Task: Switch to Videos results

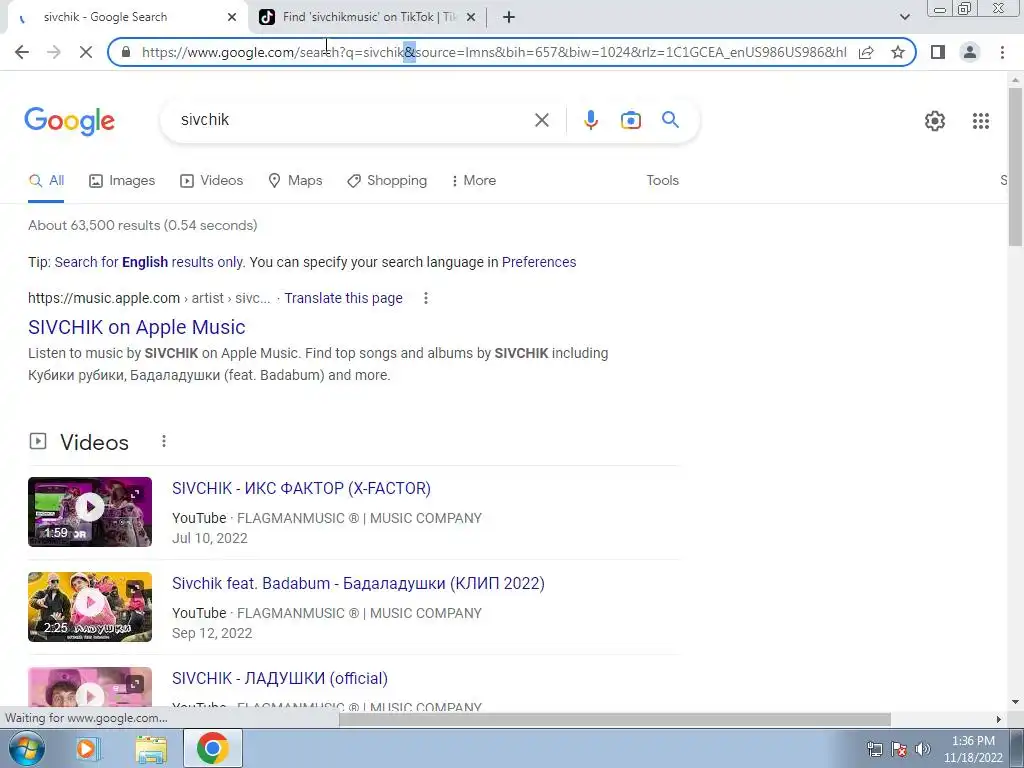Action: 211,181
